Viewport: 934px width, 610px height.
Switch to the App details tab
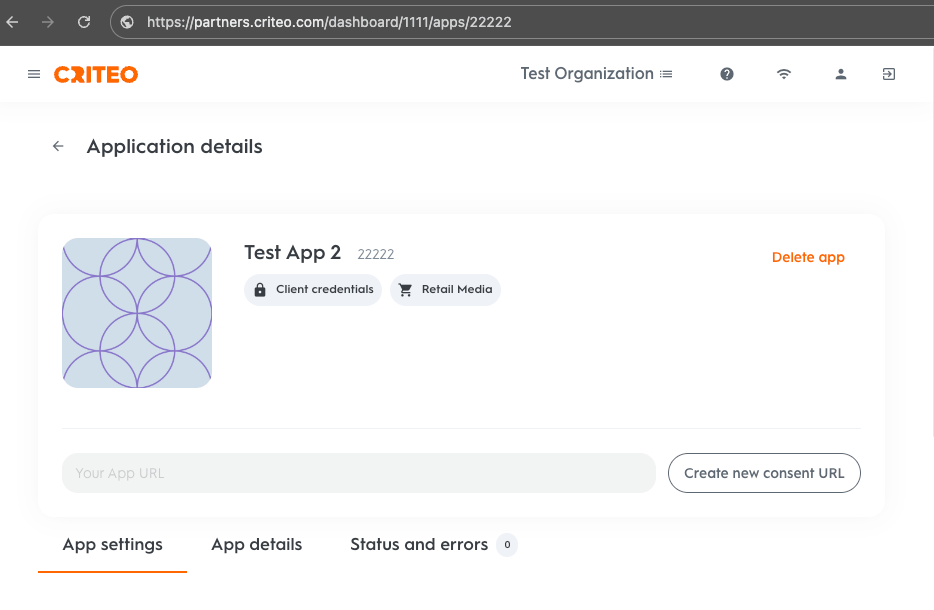point(257,544)
